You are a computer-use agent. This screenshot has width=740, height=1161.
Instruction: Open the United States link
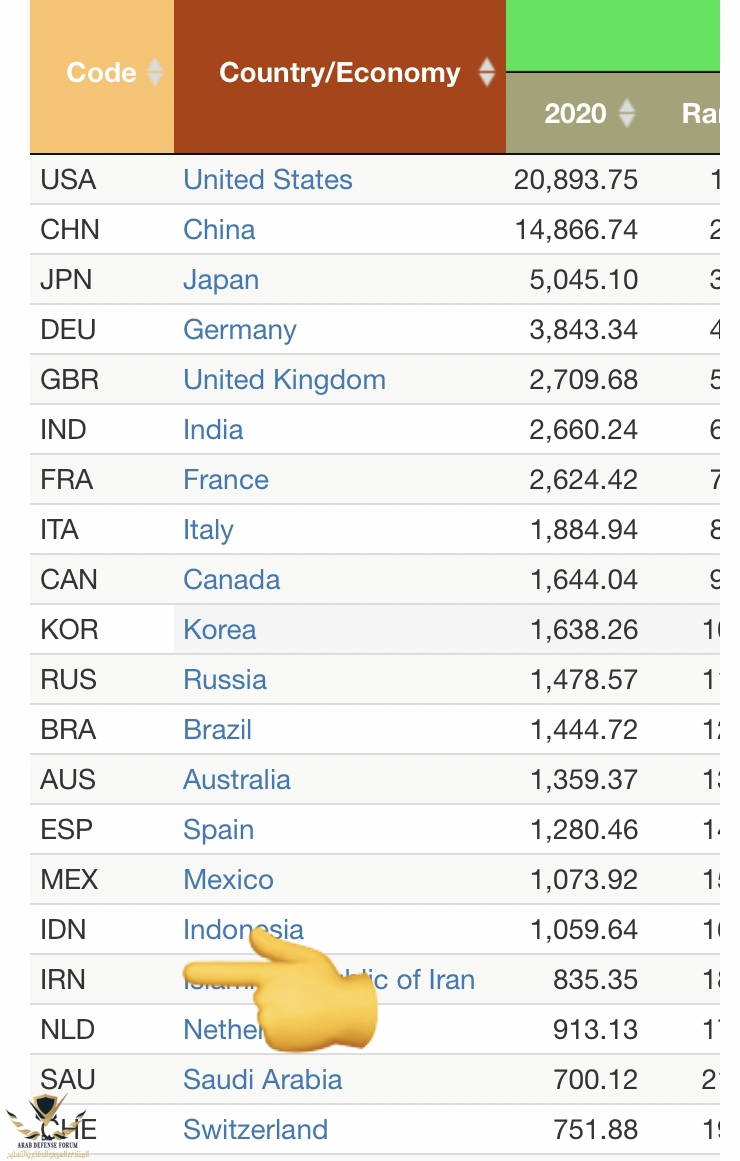[268, 180]
